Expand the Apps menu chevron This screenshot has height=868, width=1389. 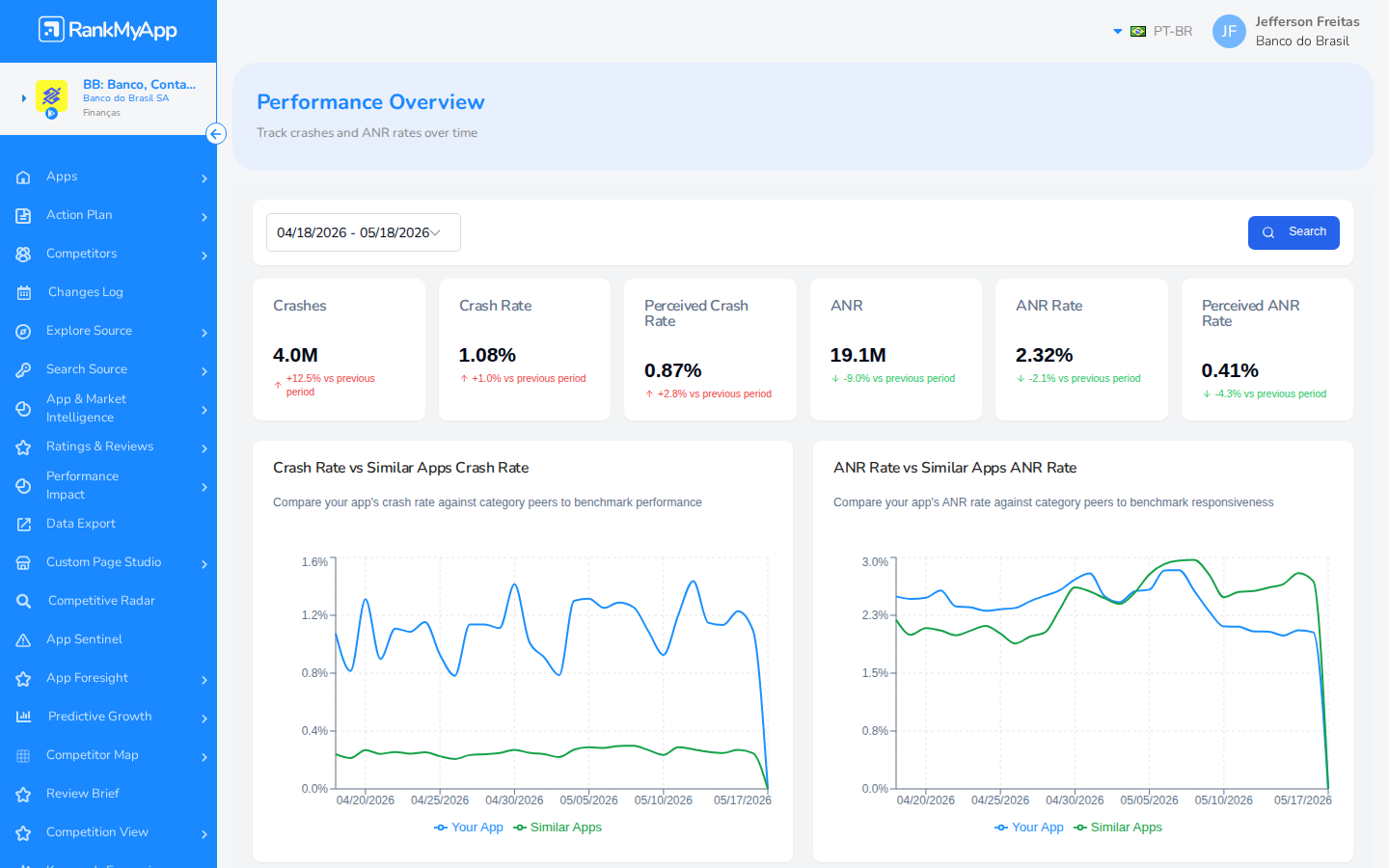point(204,178)
